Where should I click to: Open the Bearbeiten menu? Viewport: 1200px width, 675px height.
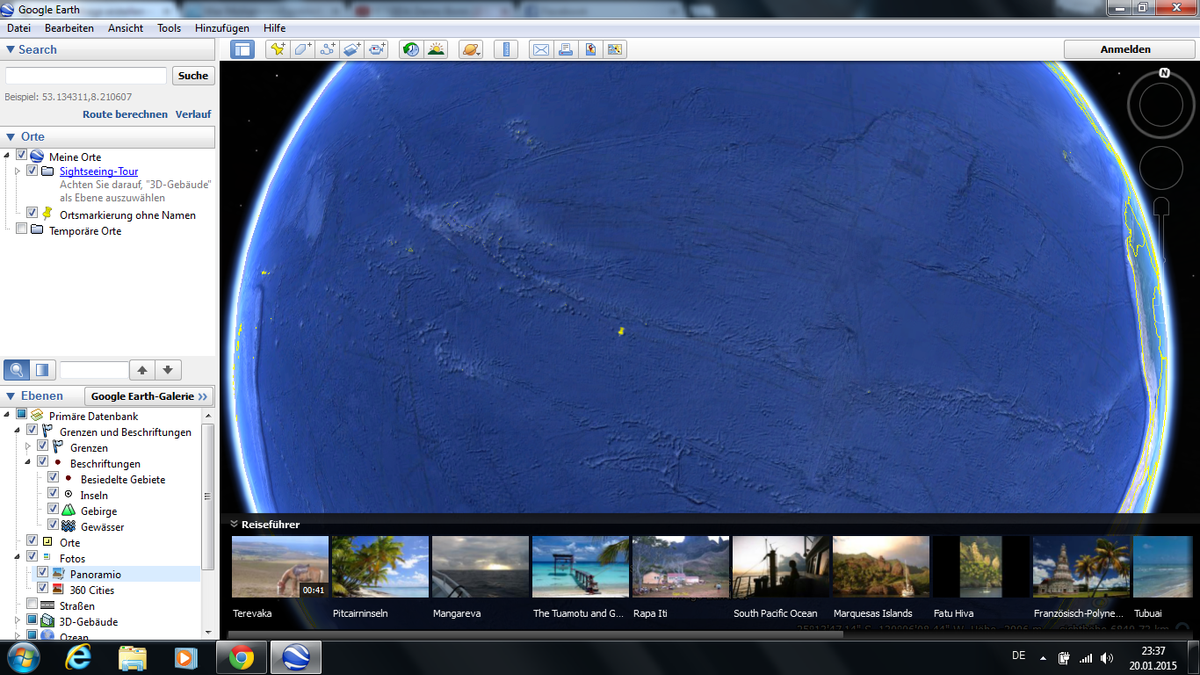click(x=69, y=28)
